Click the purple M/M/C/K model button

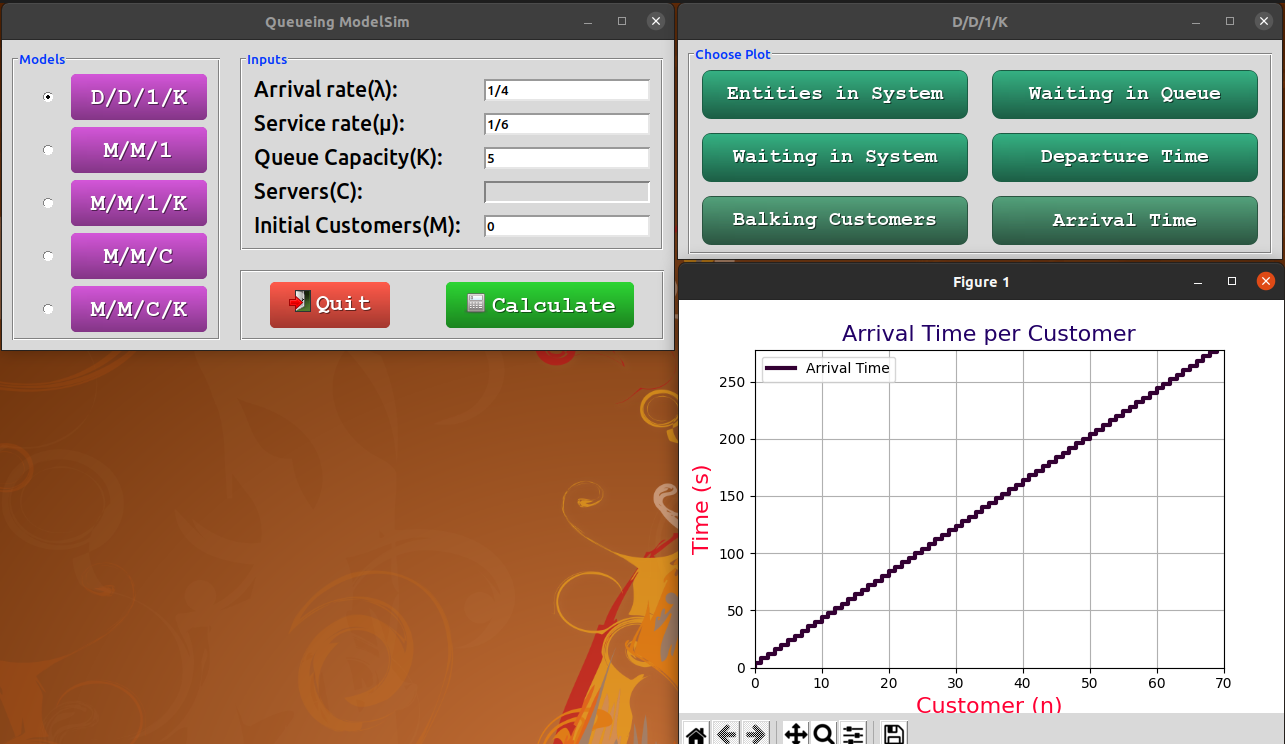tap(139, 309)
